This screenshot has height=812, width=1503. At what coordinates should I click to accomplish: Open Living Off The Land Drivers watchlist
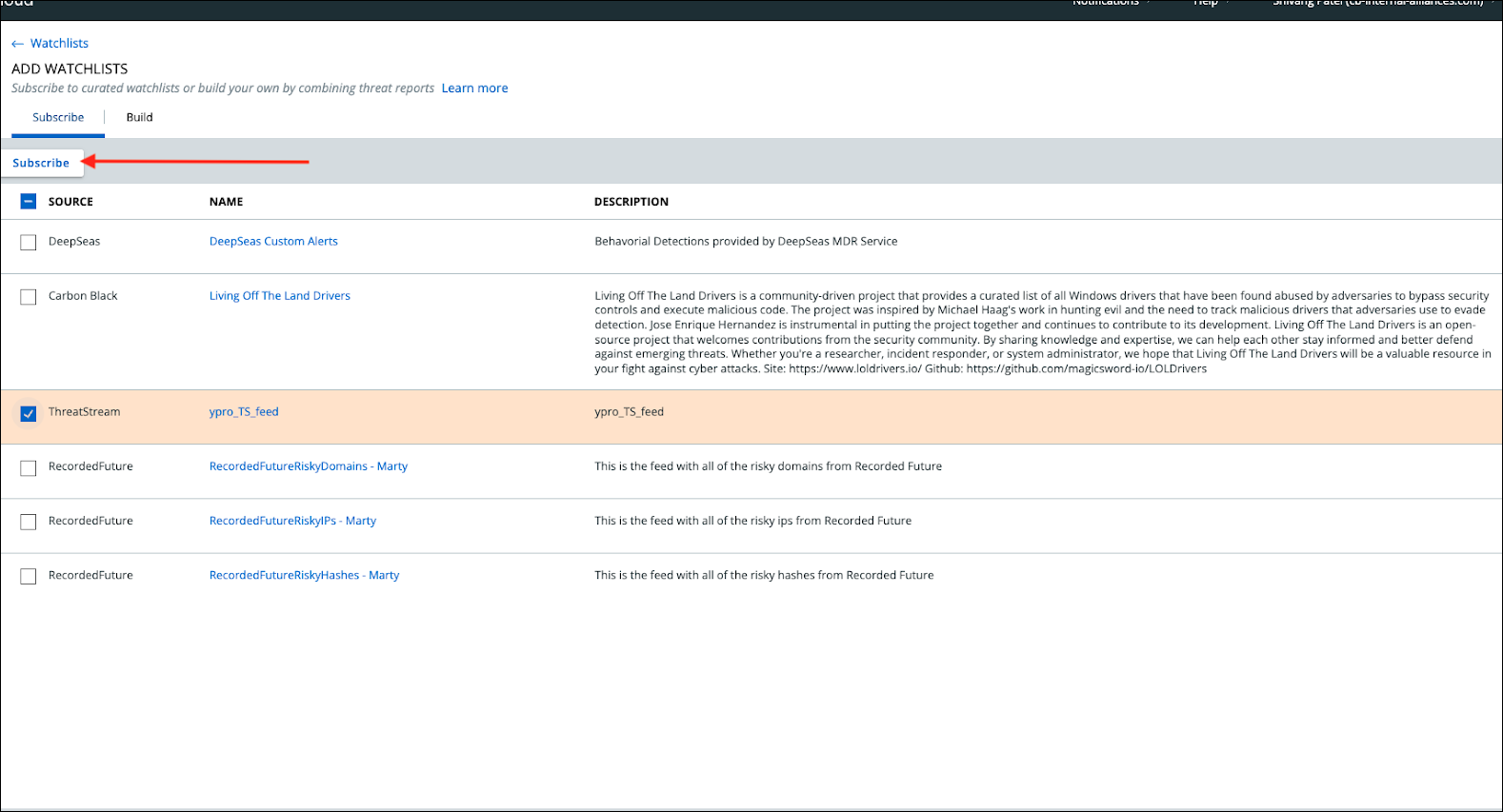coord(280,296)
